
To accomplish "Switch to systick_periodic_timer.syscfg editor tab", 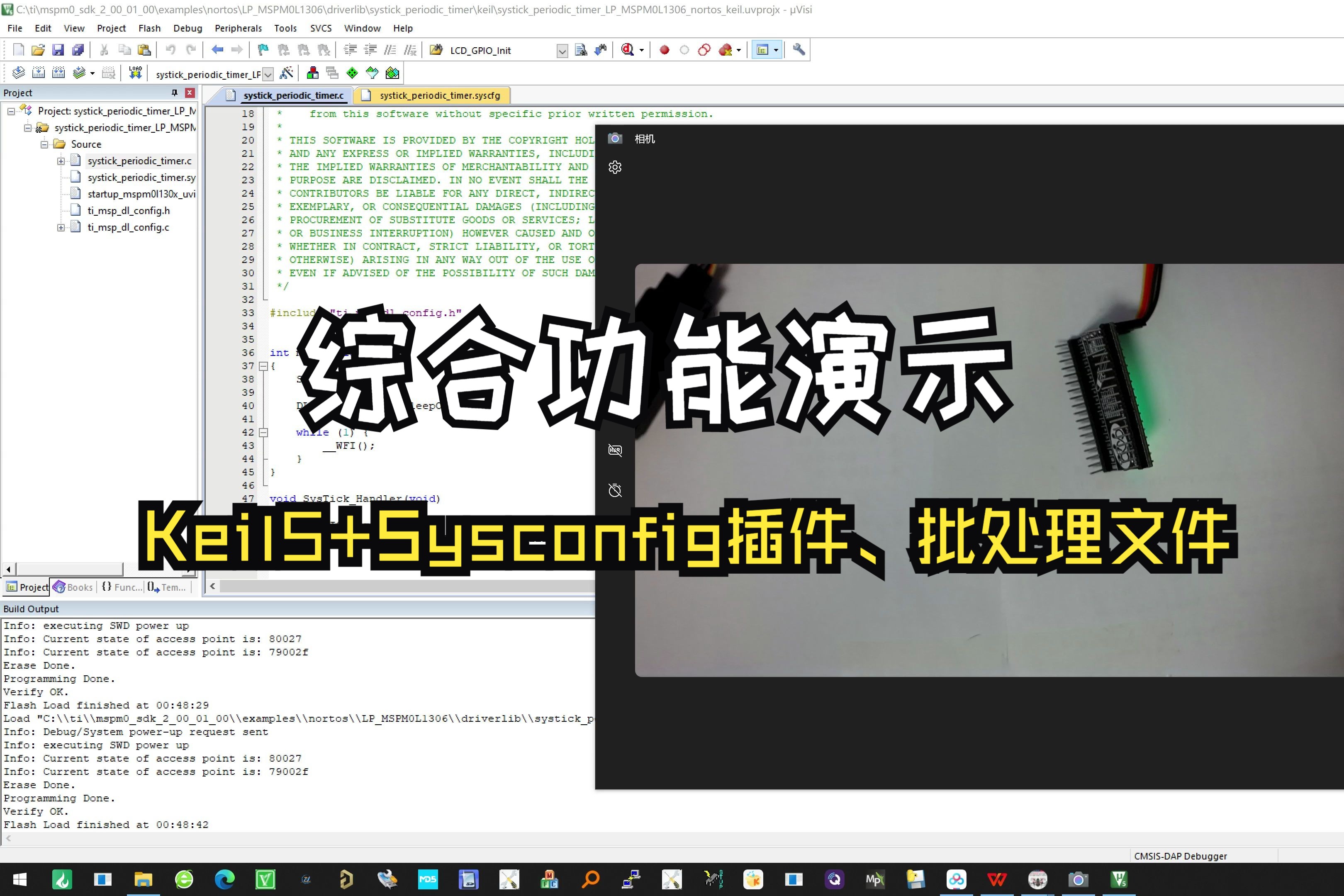I will pos(431,95).
